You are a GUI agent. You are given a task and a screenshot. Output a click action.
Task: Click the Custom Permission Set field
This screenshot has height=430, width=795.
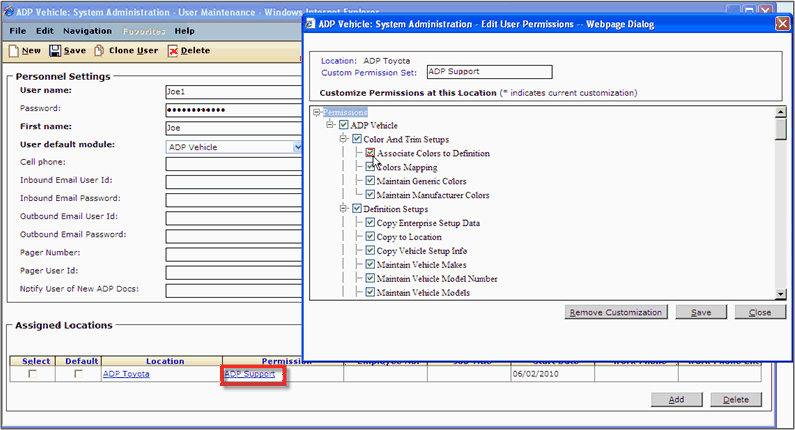tap(489, 72)
